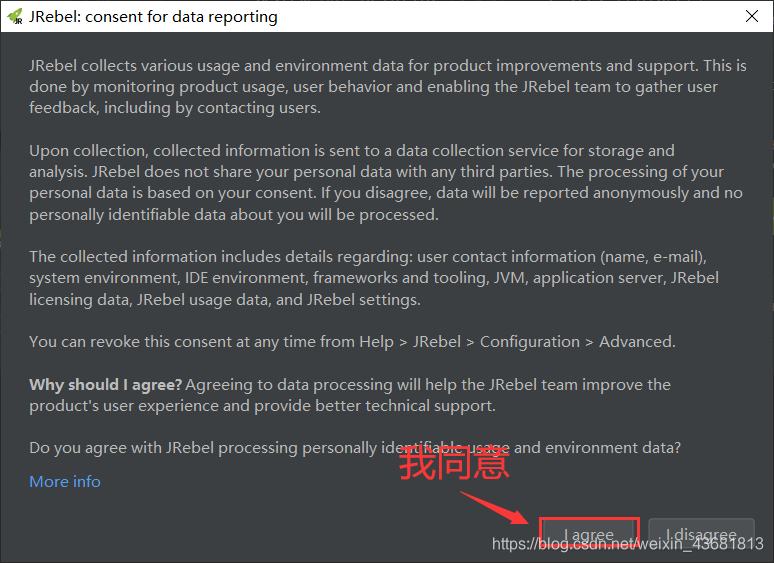The height and width of the screenshot is (563, 774).
Task: Click the paragraph beginning 'JRebel collects various usage'
Action: [387, 87]
